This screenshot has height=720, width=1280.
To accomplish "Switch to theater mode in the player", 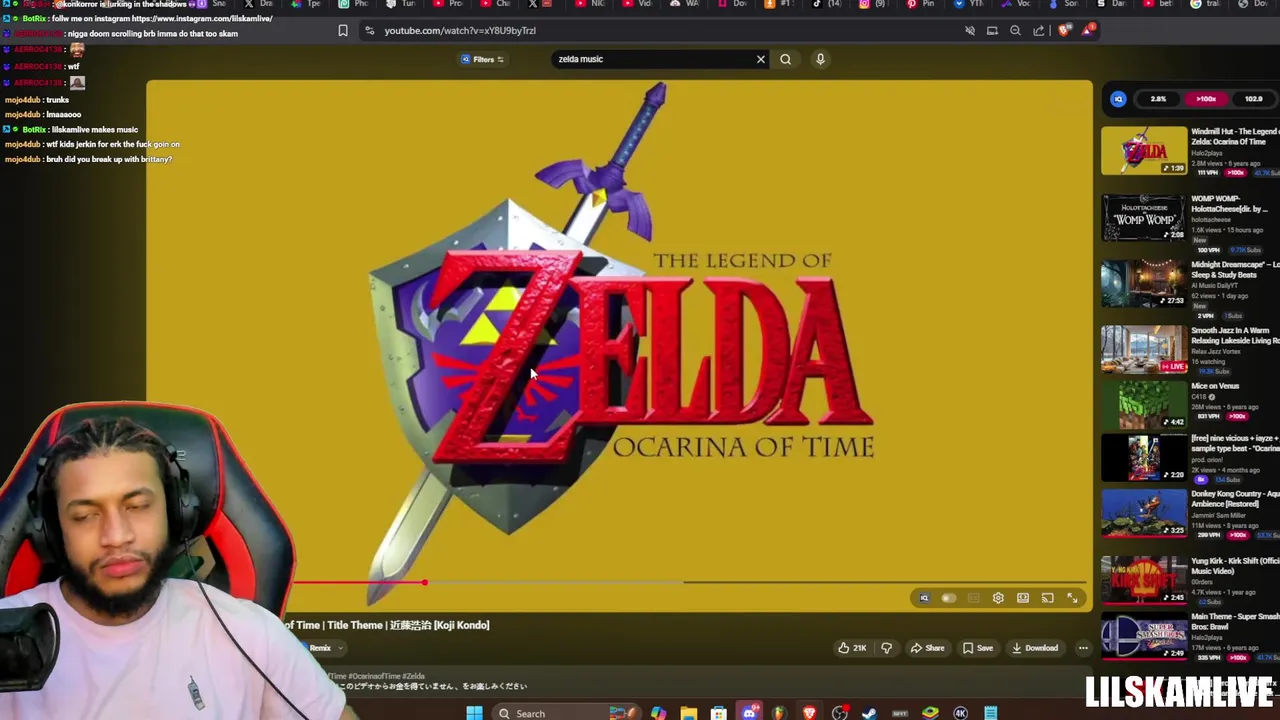I will tap(1023, 598).
